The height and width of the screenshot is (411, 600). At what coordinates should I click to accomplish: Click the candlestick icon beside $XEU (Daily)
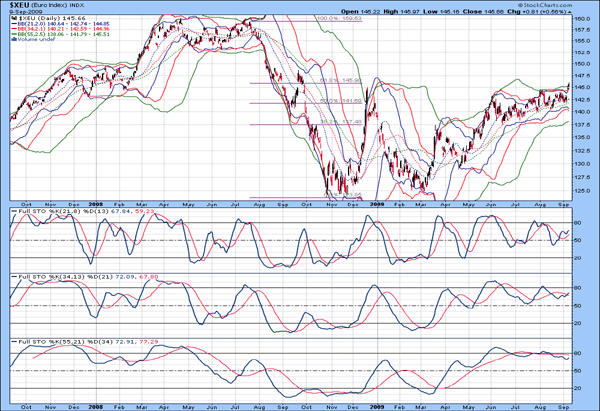tap(12, 19)
